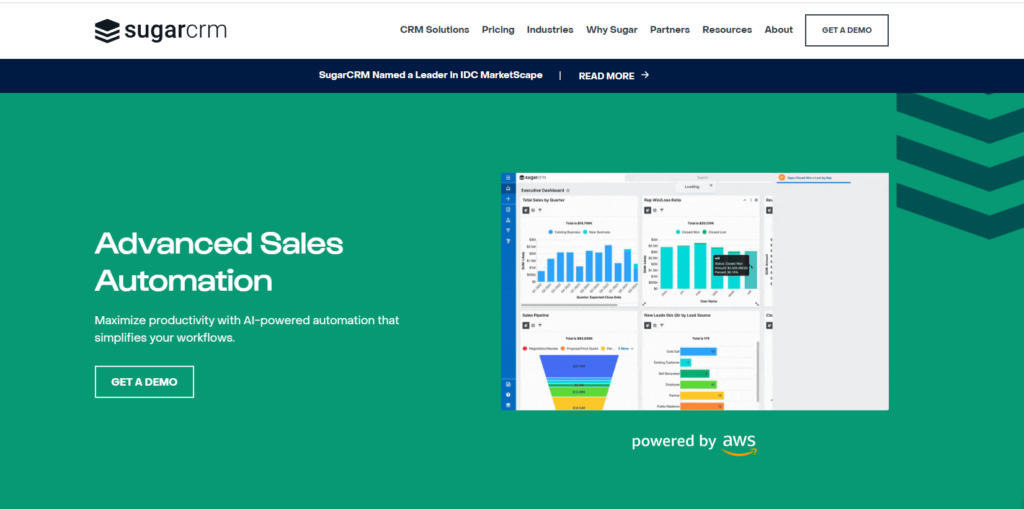Follow the READ MORE link in the banner
This screenshot has height=509, width=1024.
coord(613,75)
